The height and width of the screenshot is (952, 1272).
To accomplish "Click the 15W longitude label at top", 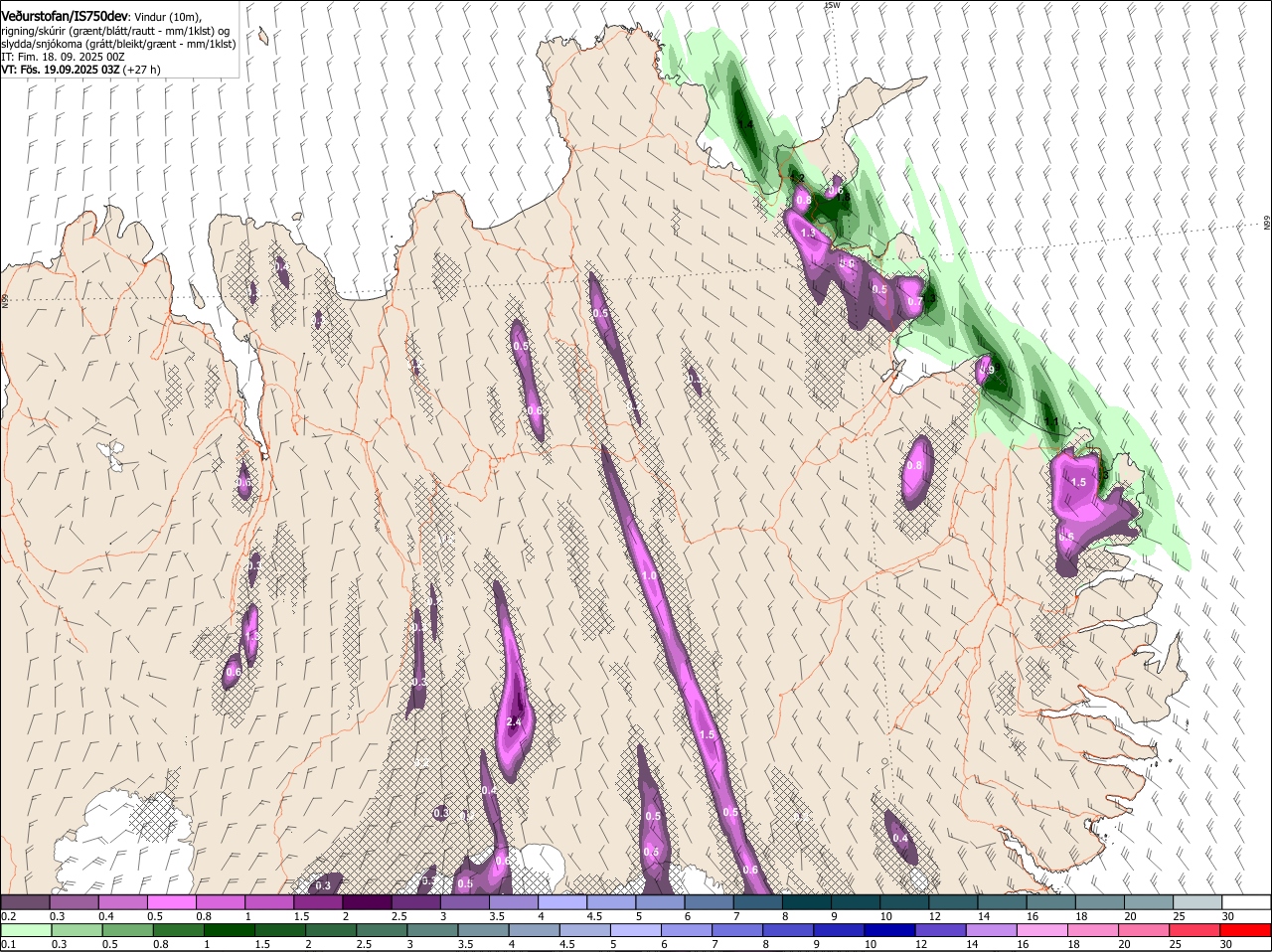I will point(833,6).
